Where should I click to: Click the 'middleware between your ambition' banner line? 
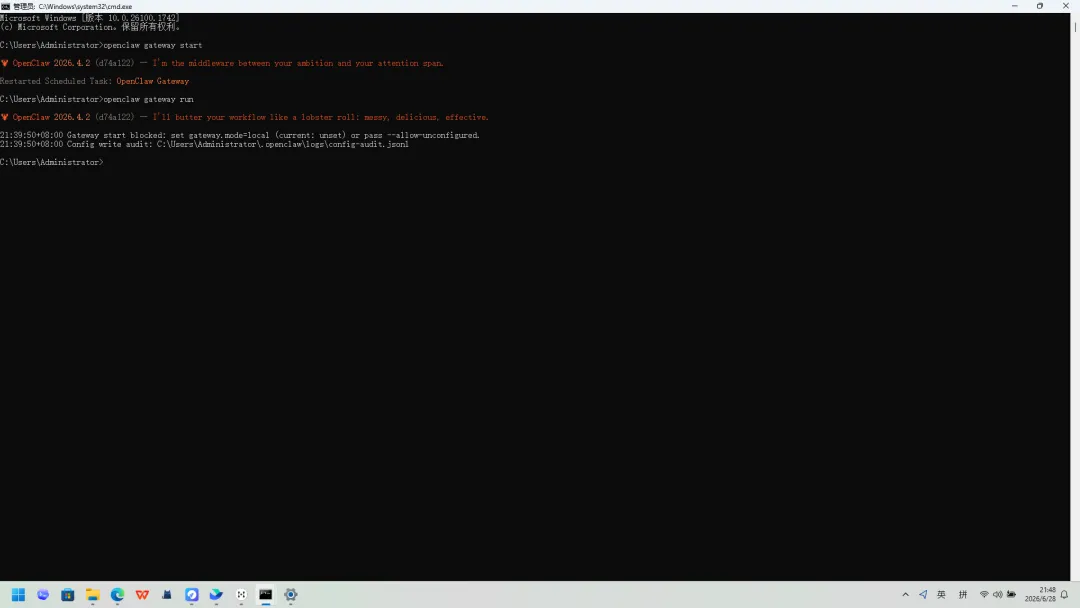(222, 63)
